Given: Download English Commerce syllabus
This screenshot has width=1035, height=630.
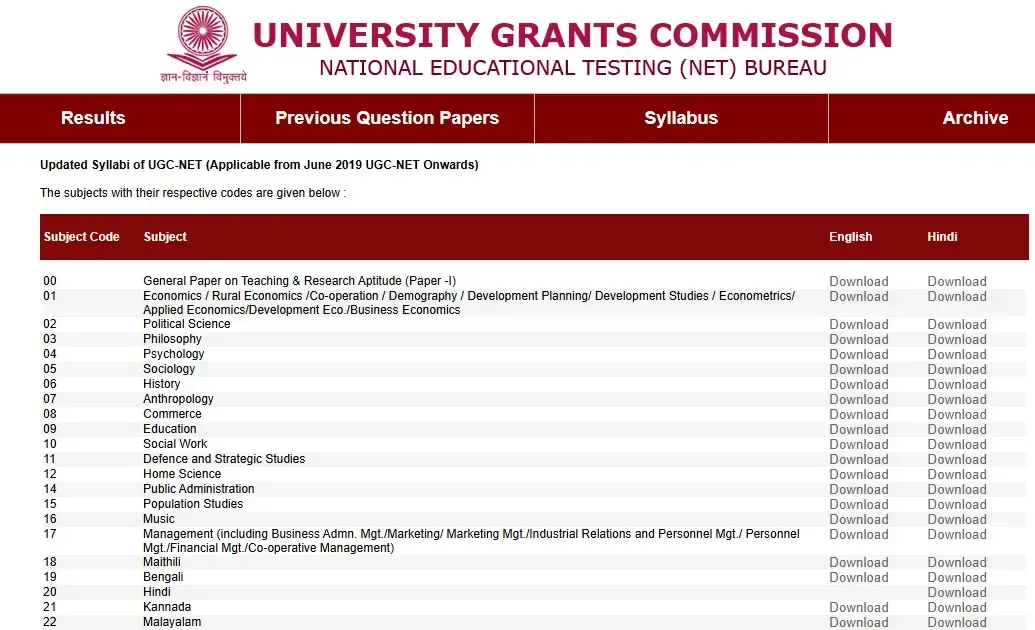Looking at the screenshot, I should [859, 415].
